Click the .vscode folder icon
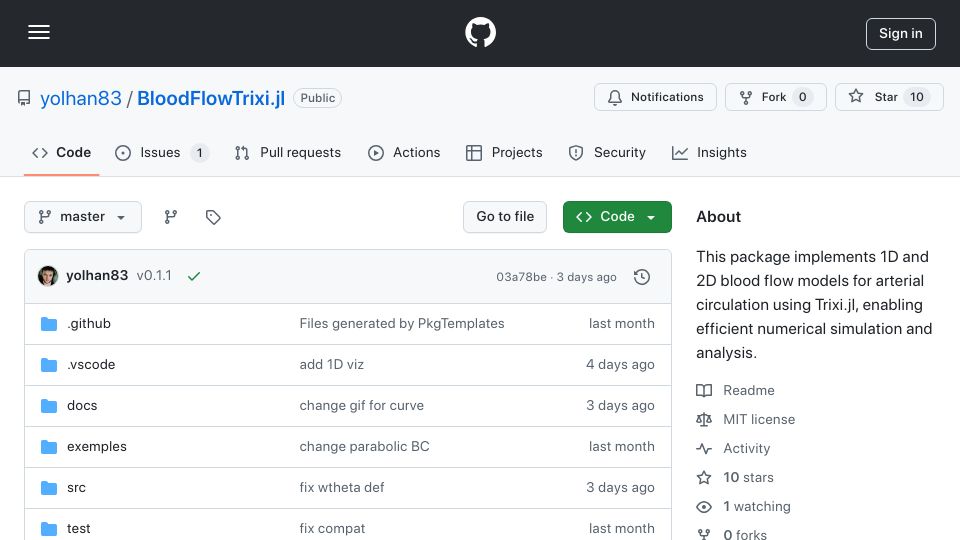 coord(49,365)
